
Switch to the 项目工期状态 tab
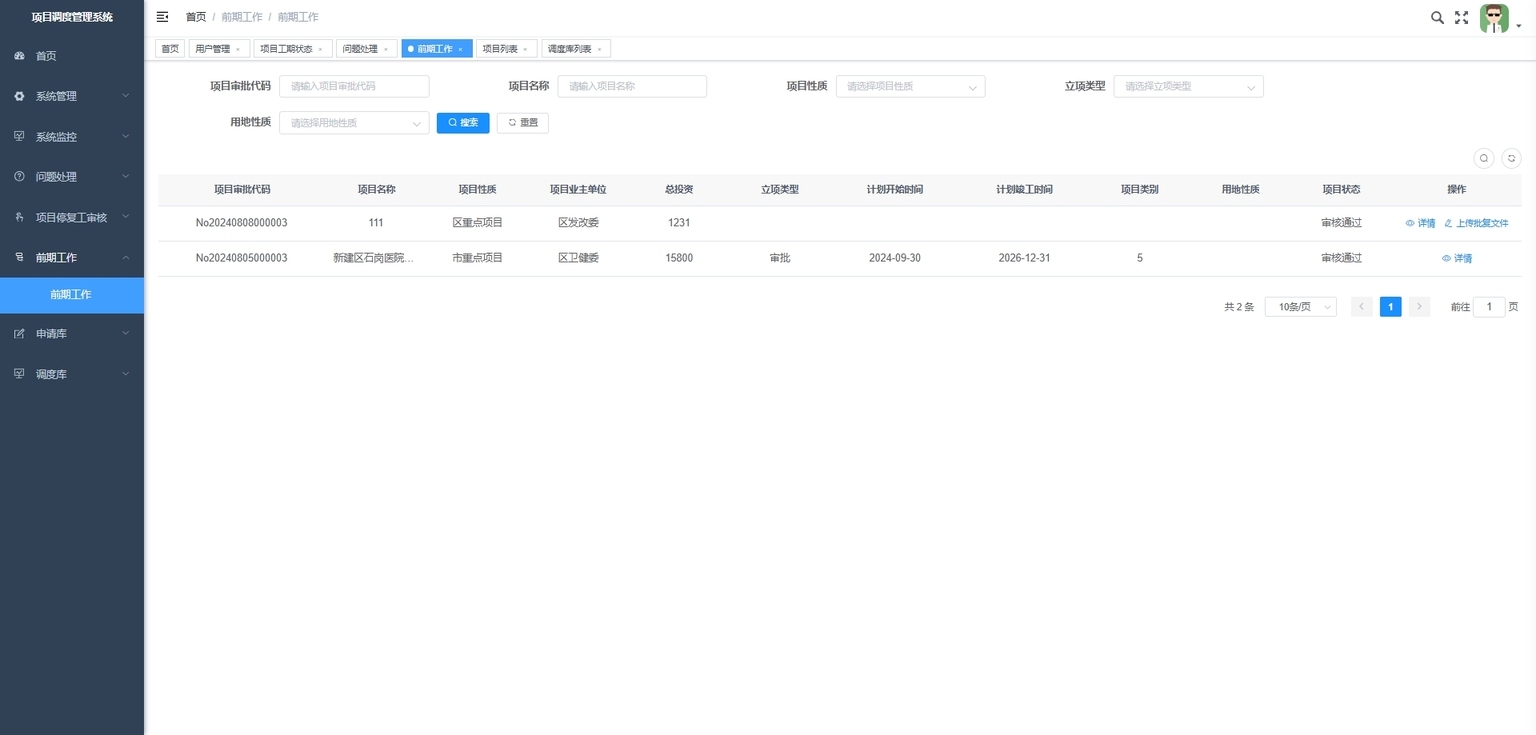coord(286,49)
